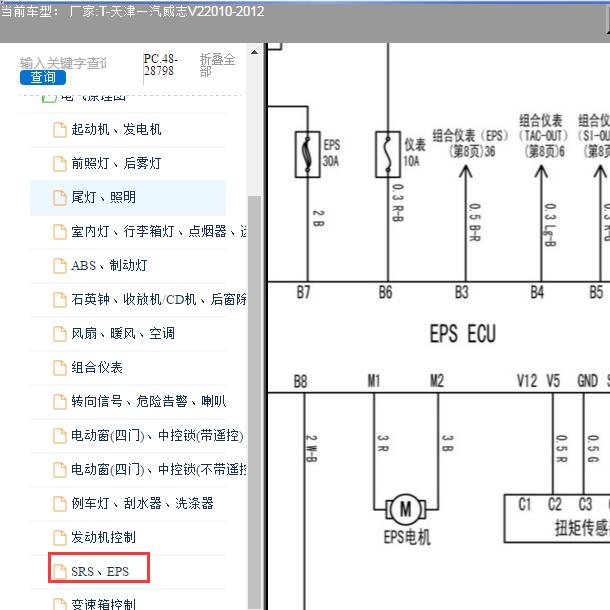Open 电动窗(四门)、中控锁(带遥控) entry
610x610 pixels.
pos(157,435)
